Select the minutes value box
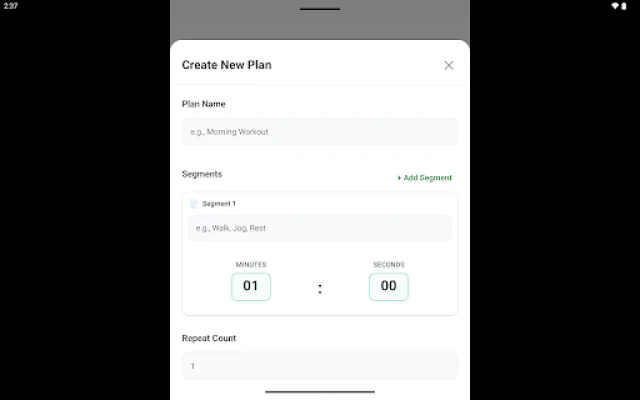This screenshot has width=640, height=400. click(x=251, y=286)
